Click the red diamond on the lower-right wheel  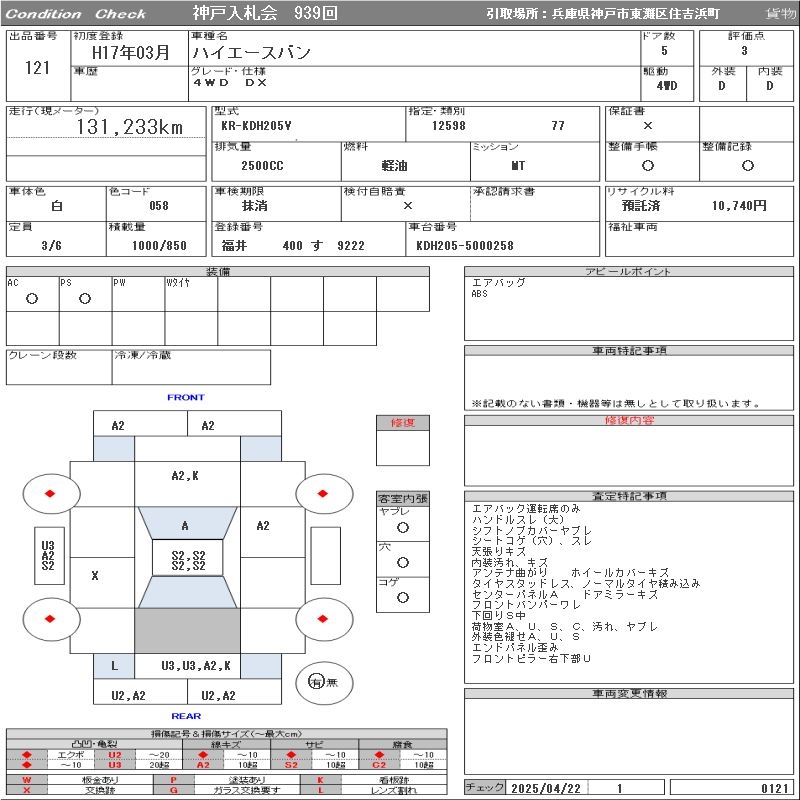[x=322, y=619]
